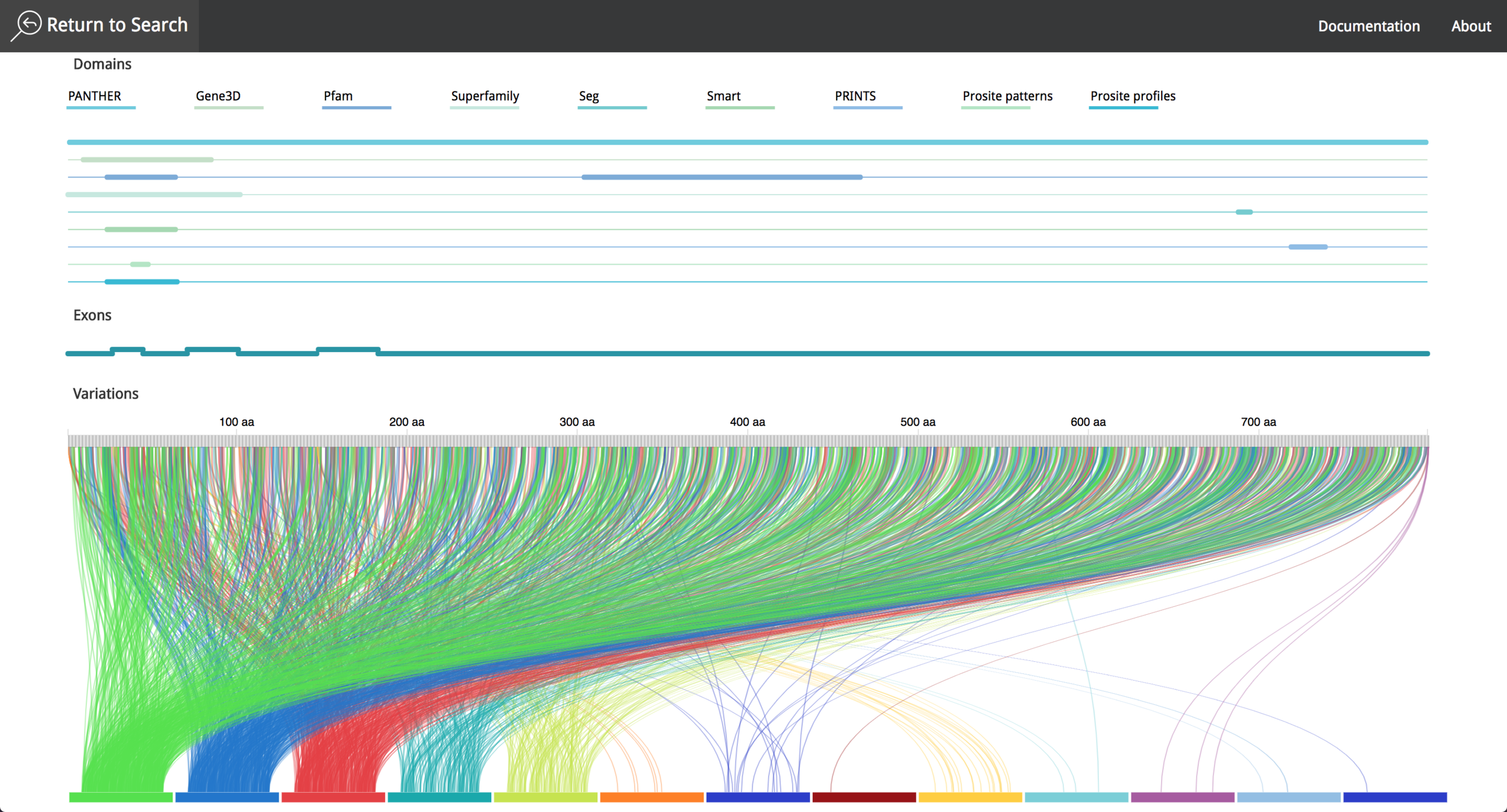Select the full-length PANTHER domain bar
The image size is (1507, 812).
coord(747,142)
